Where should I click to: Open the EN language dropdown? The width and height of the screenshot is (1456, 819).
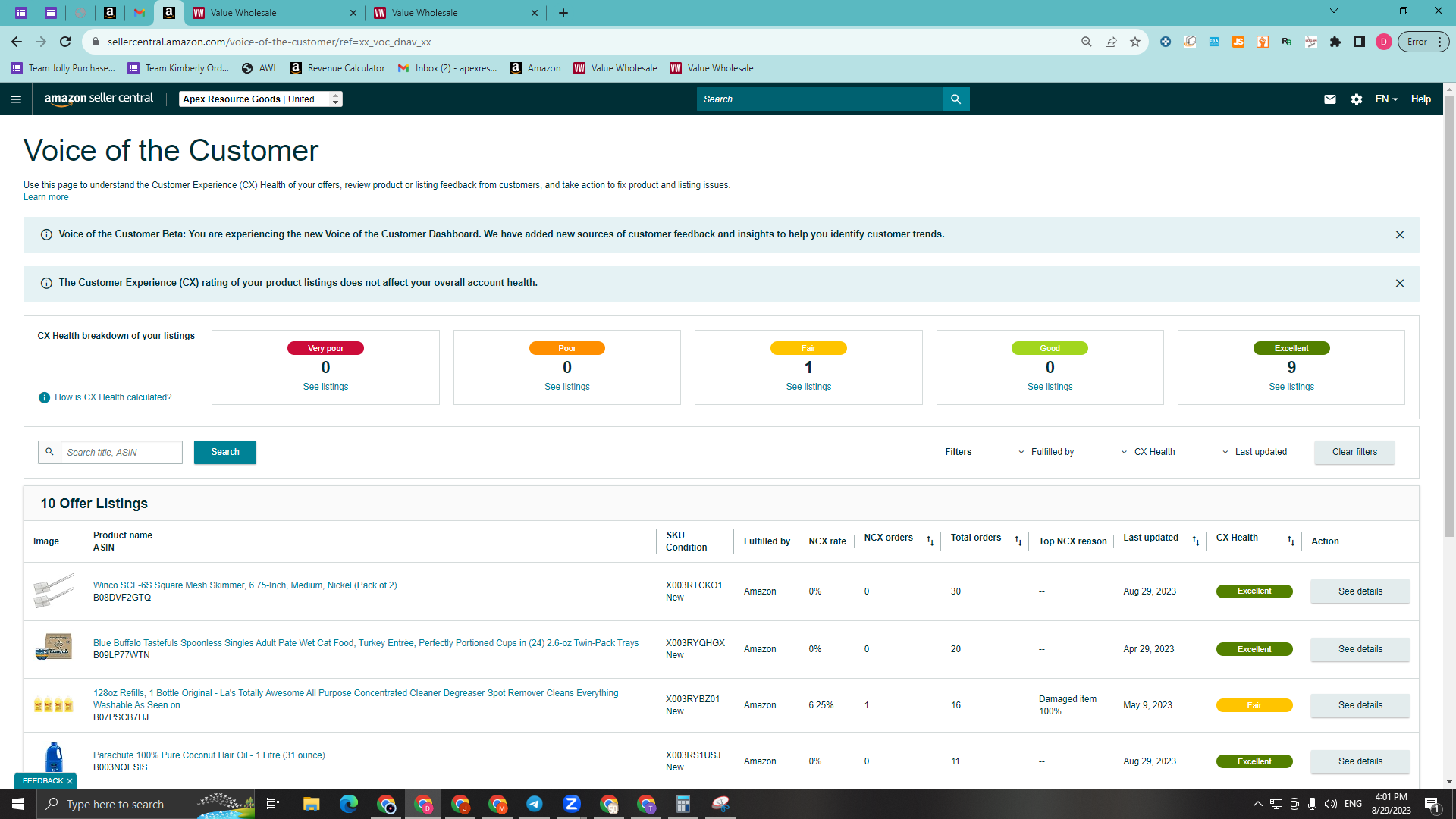1386,99
